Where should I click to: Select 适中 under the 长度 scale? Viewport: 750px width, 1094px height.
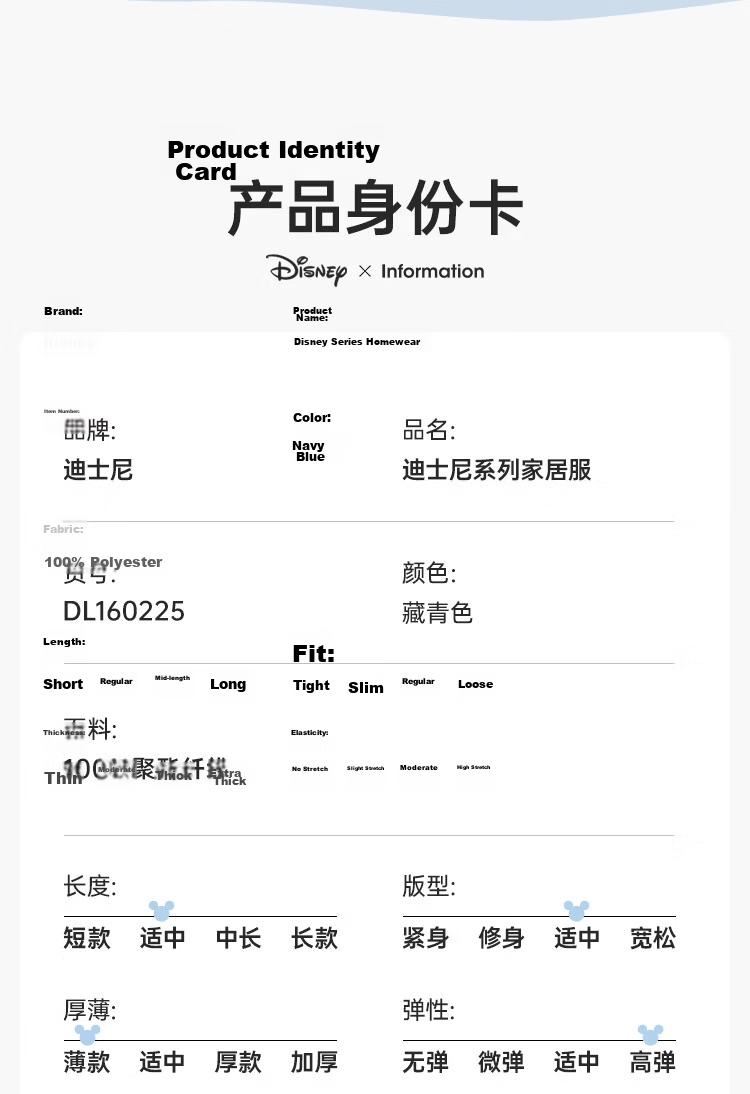point(163,938)
